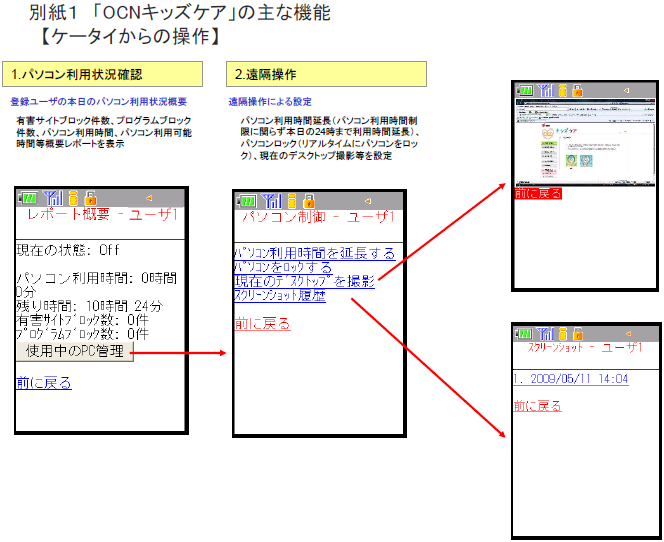Click 有害サイトブロック数: 0件 text
664x542 pixels.
83,320
